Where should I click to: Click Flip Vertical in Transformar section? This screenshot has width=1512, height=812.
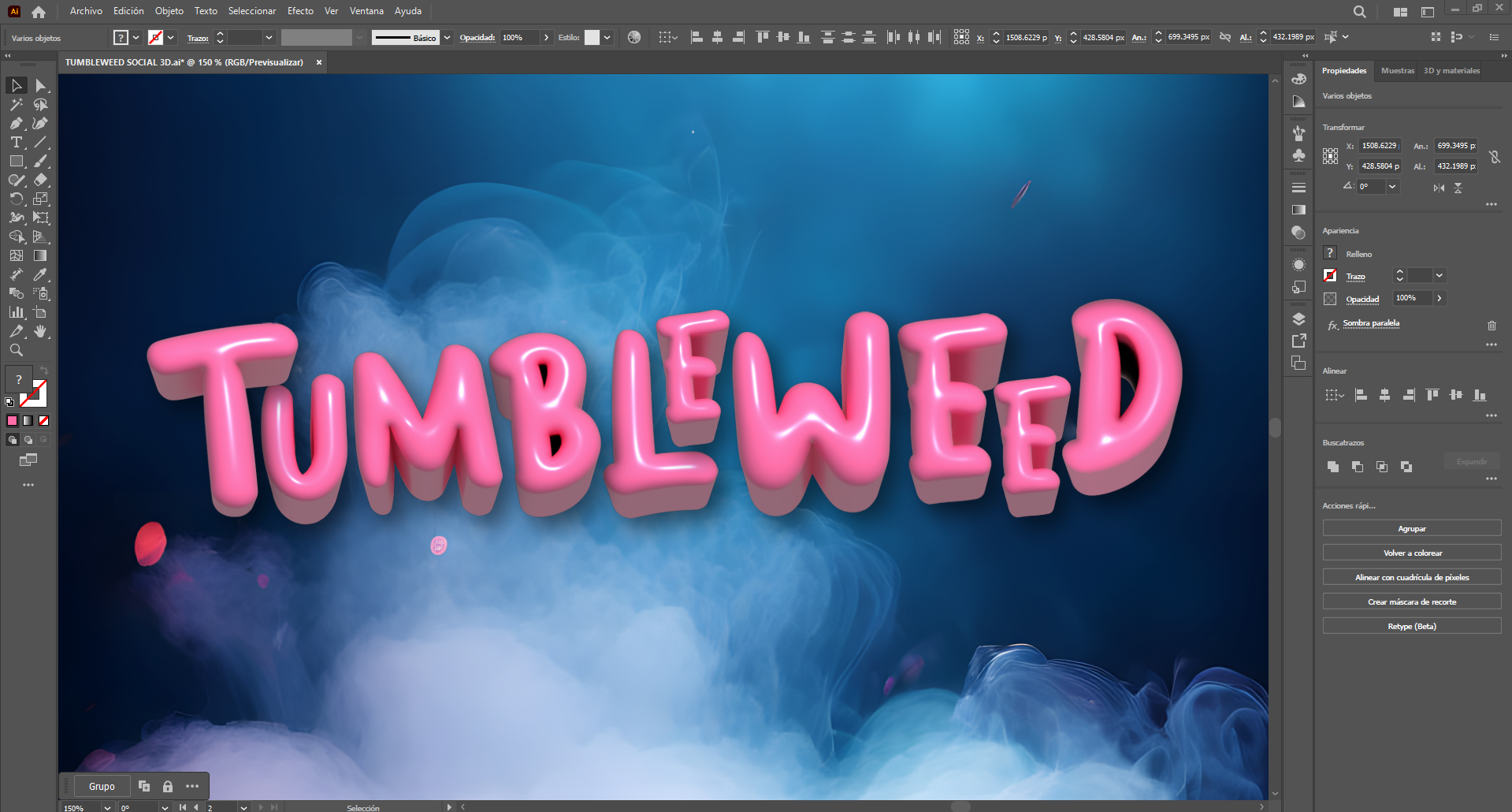pyautogui.click(x=1458, y=188)
